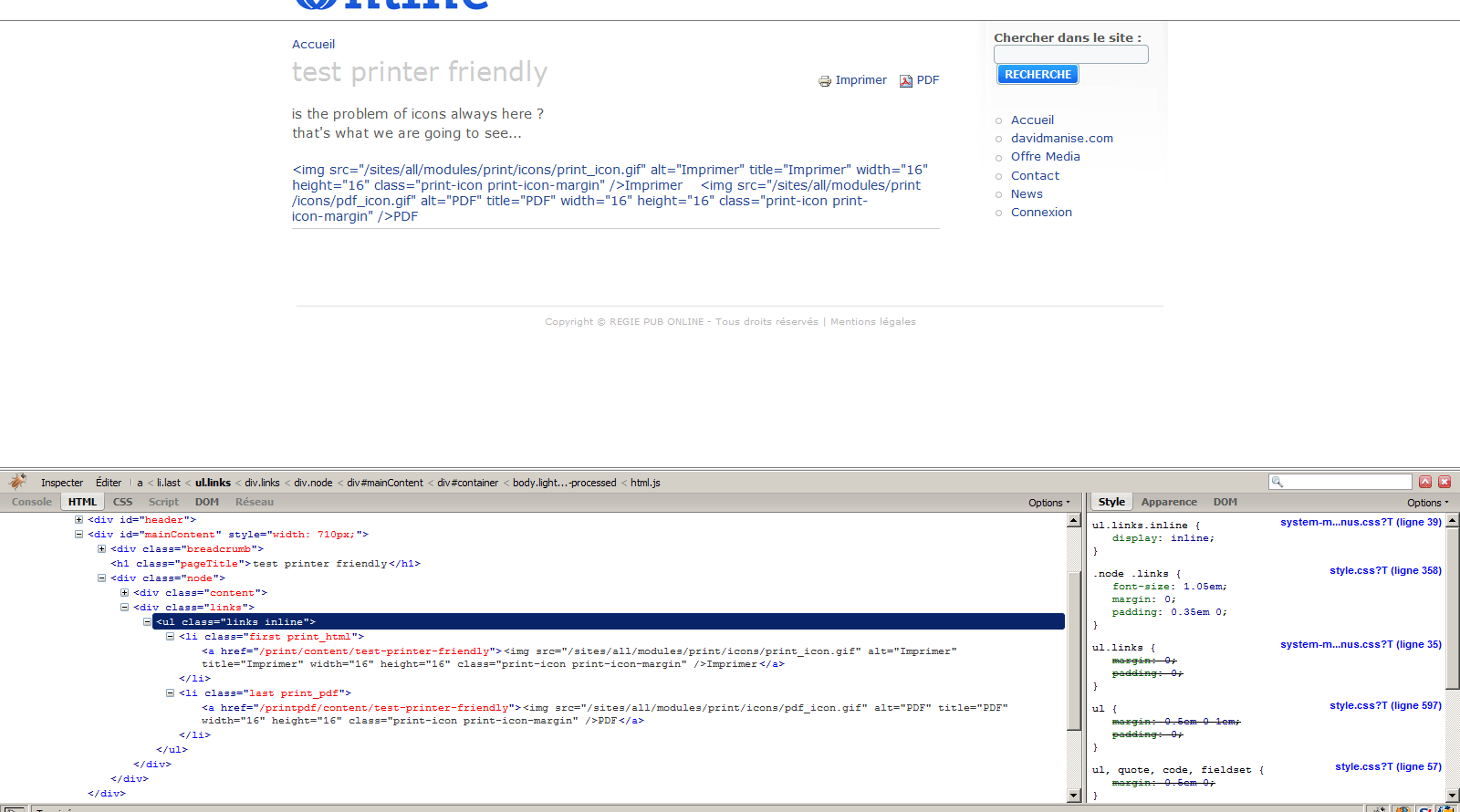Switch to the HTML tab

click(82, 502)
